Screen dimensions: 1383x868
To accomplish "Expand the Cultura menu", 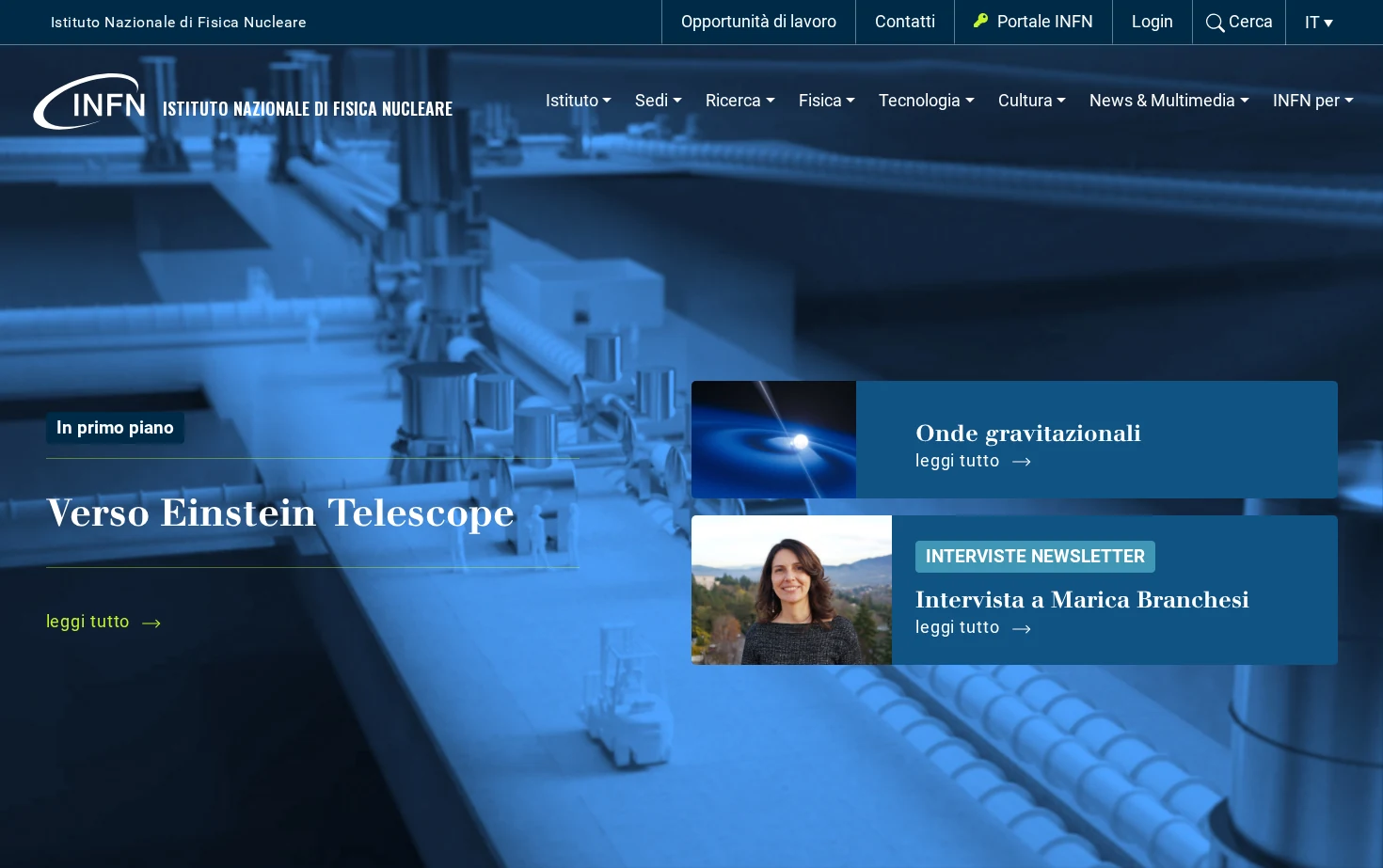I will click(x=1031, y=101).
